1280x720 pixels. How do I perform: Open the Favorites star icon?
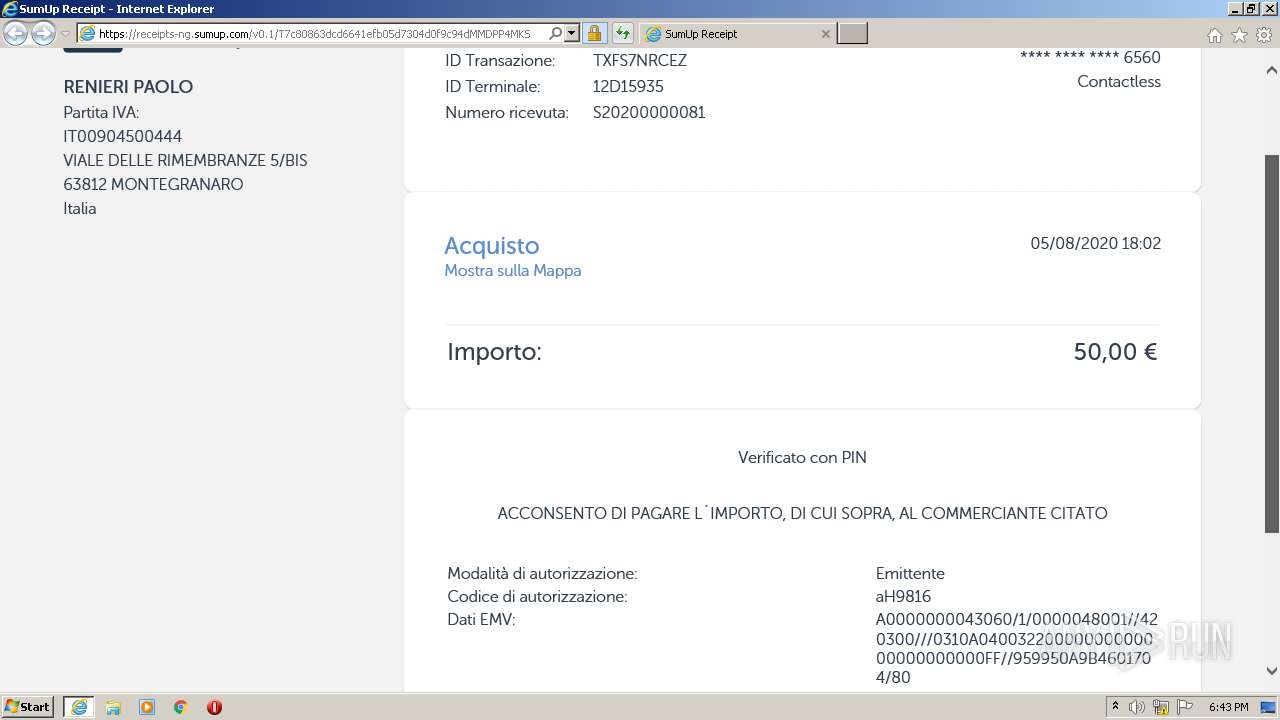(1239, 35)
